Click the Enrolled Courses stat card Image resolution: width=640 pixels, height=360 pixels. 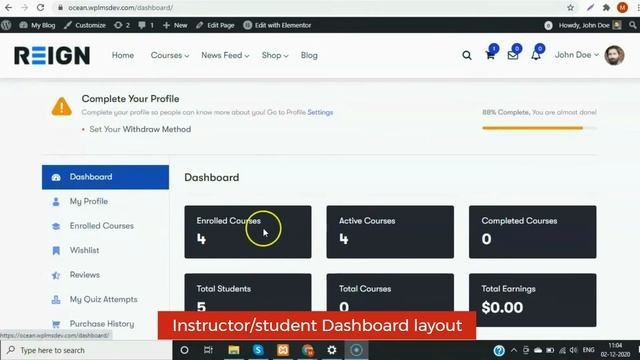coord(248,232)
